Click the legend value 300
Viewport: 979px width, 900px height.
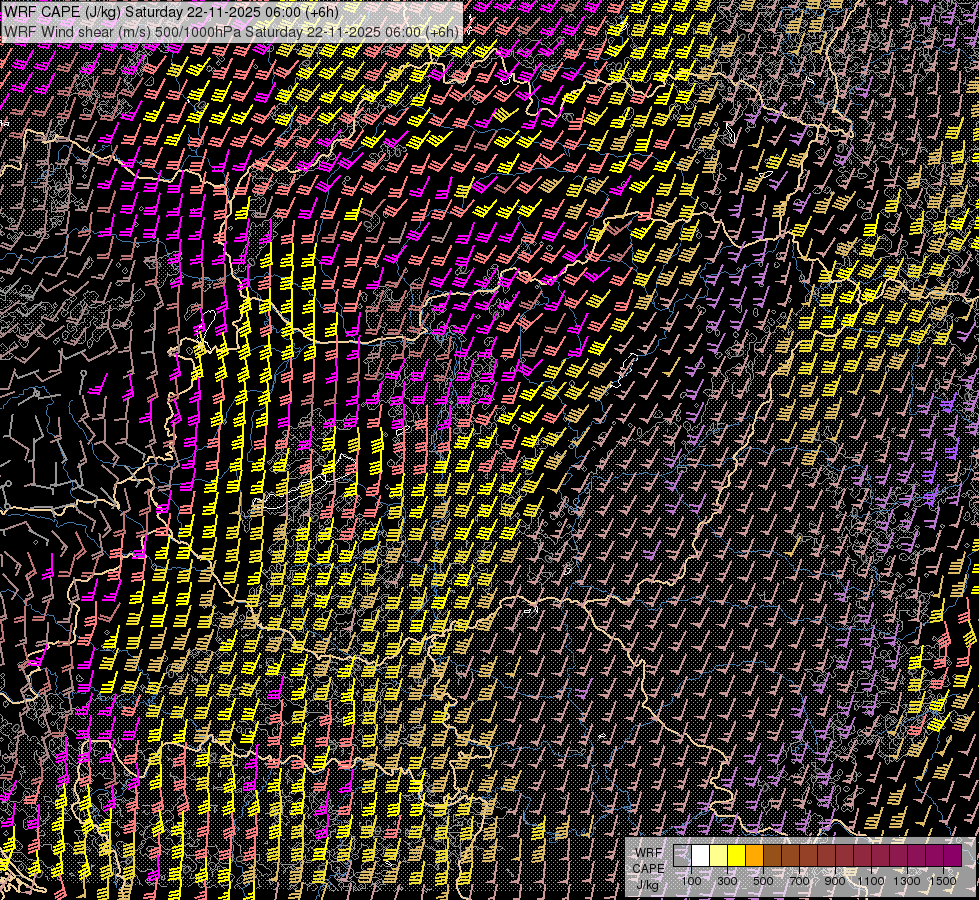click(727, 881)
